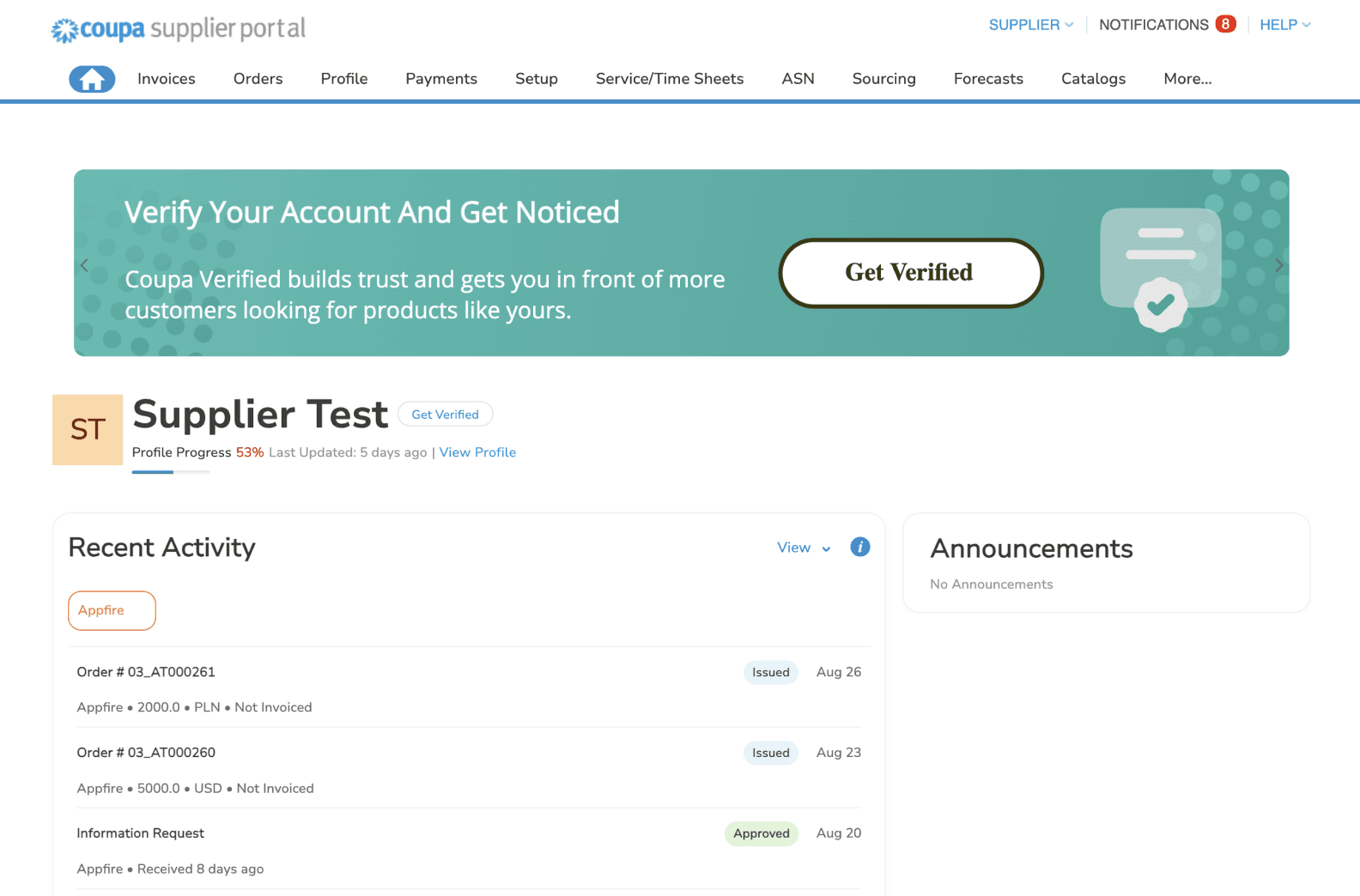Click the Aug 26 date
1360x896 pixels.
(838, 672)
